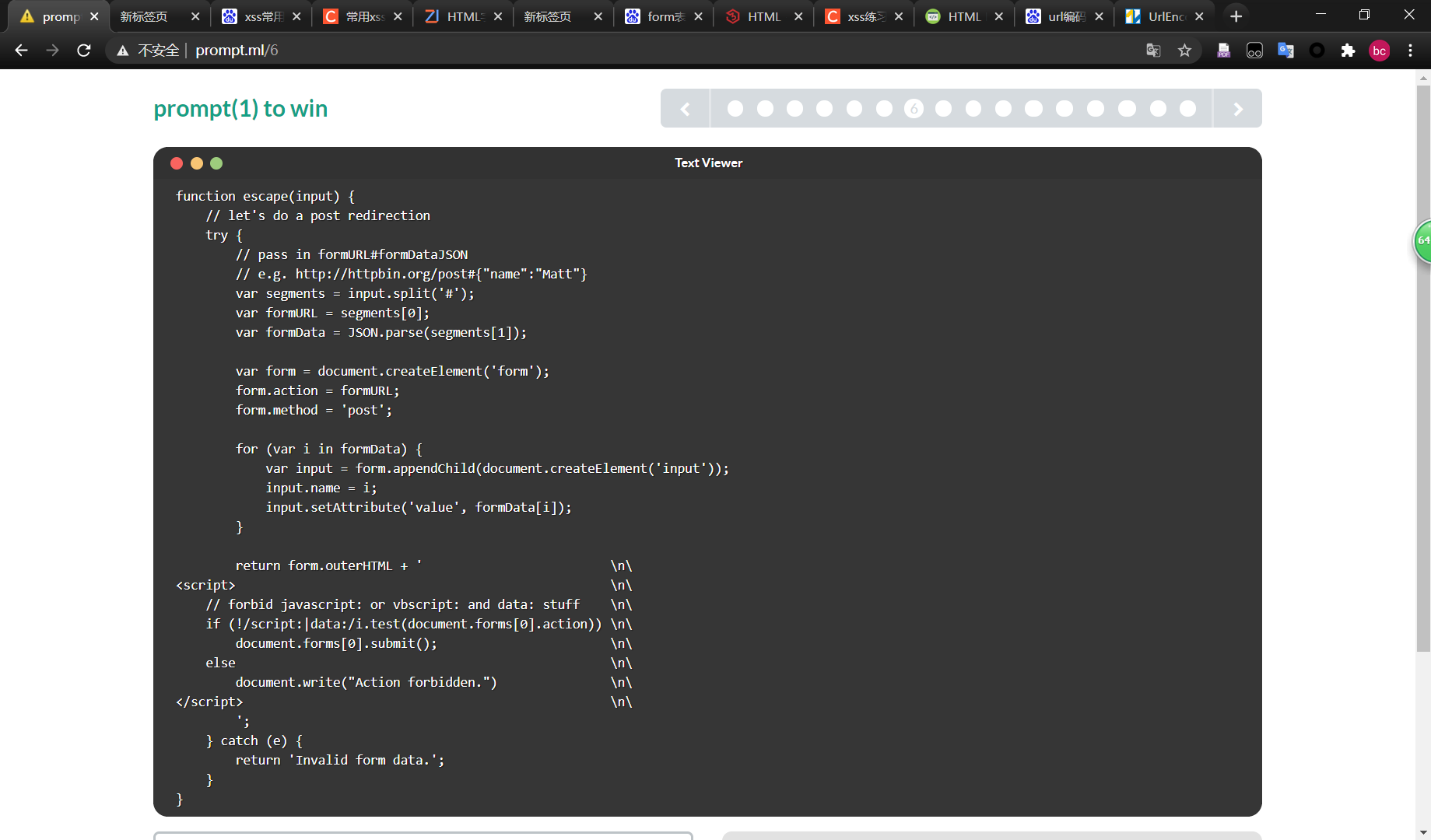Close the '常用xss' tab
This screenshot has height=840, width=1431.
coord(398,16)
